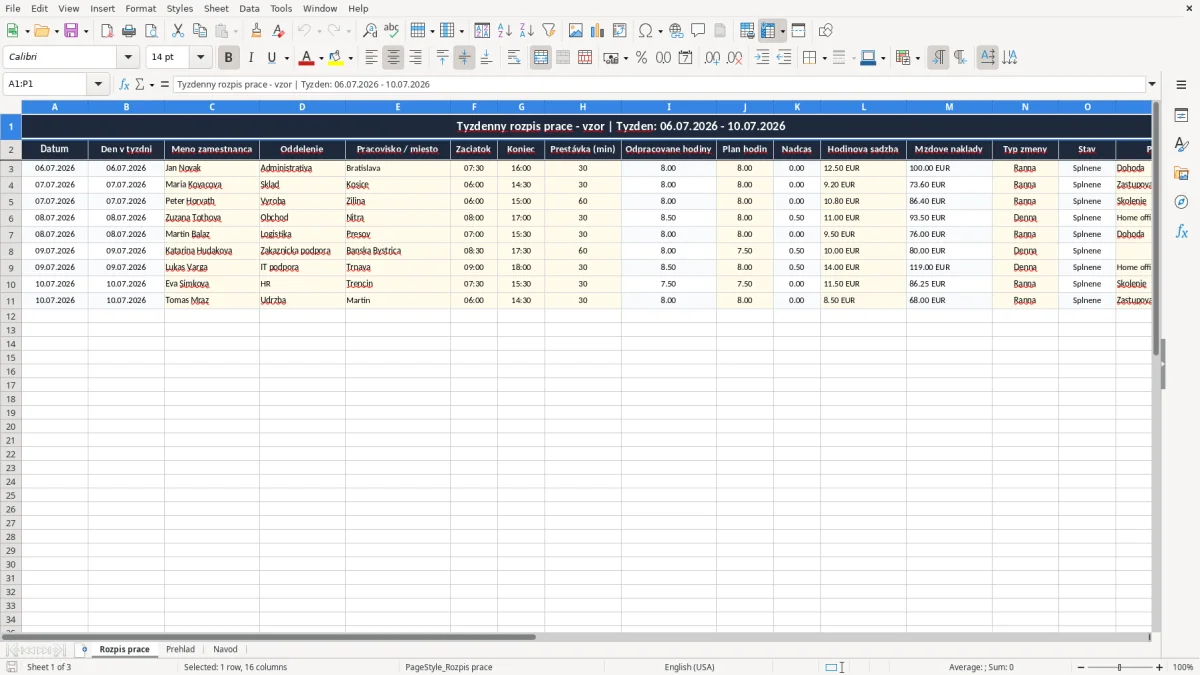This screenshot has height=675, width=1200.
Task: Export the sheet directly as PDF
Action: (x=107, y=31)
